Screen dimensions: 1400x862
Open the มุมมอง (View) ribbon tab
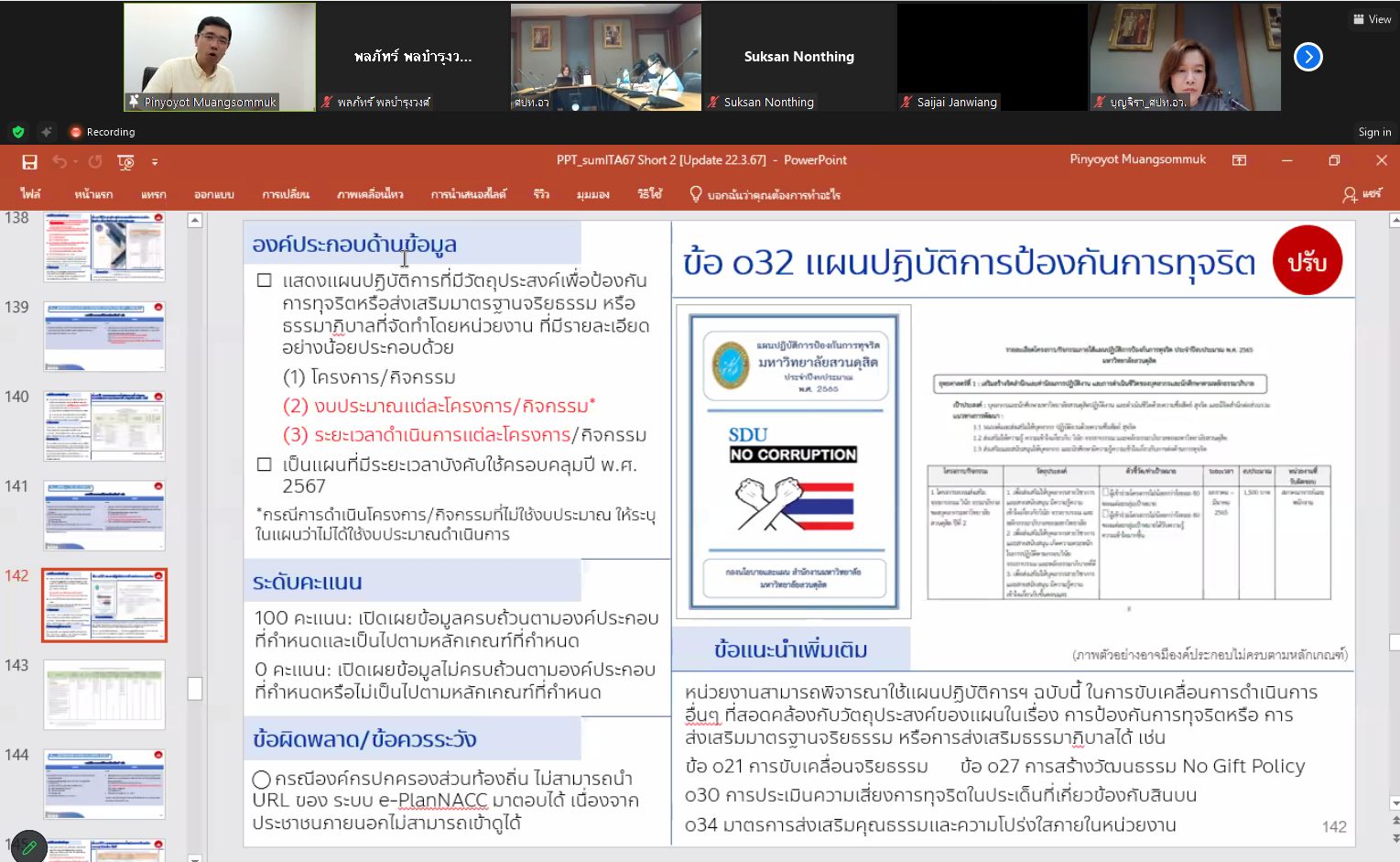(x=592, y=194)
